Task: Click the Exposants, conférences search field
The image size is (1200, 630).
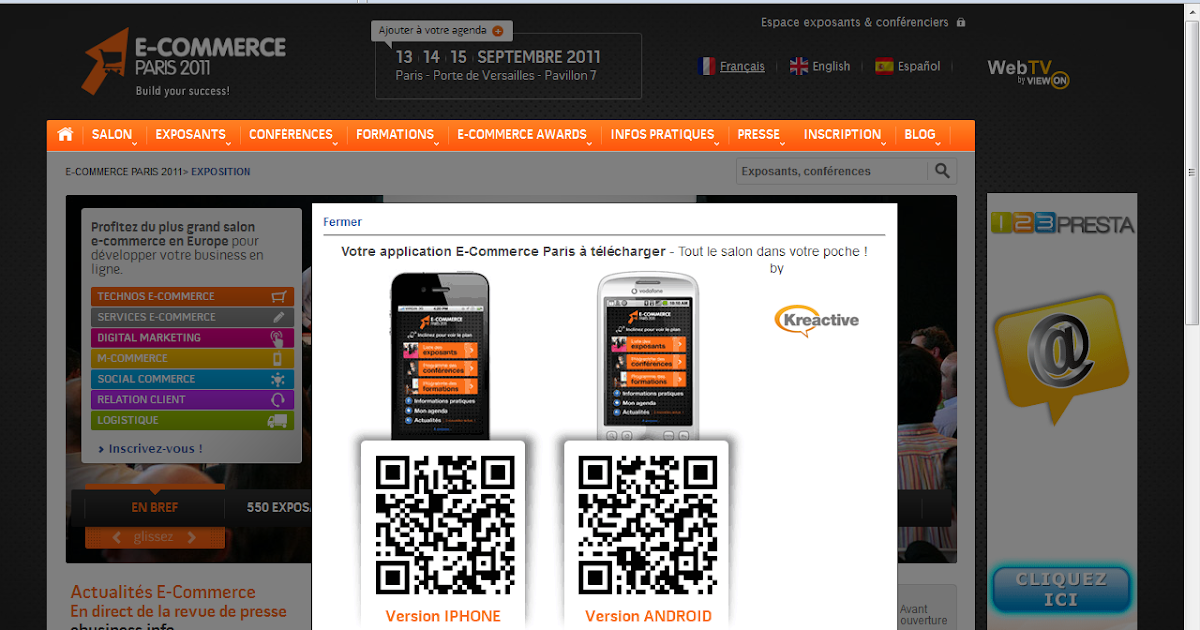Action: coord(833,171)
